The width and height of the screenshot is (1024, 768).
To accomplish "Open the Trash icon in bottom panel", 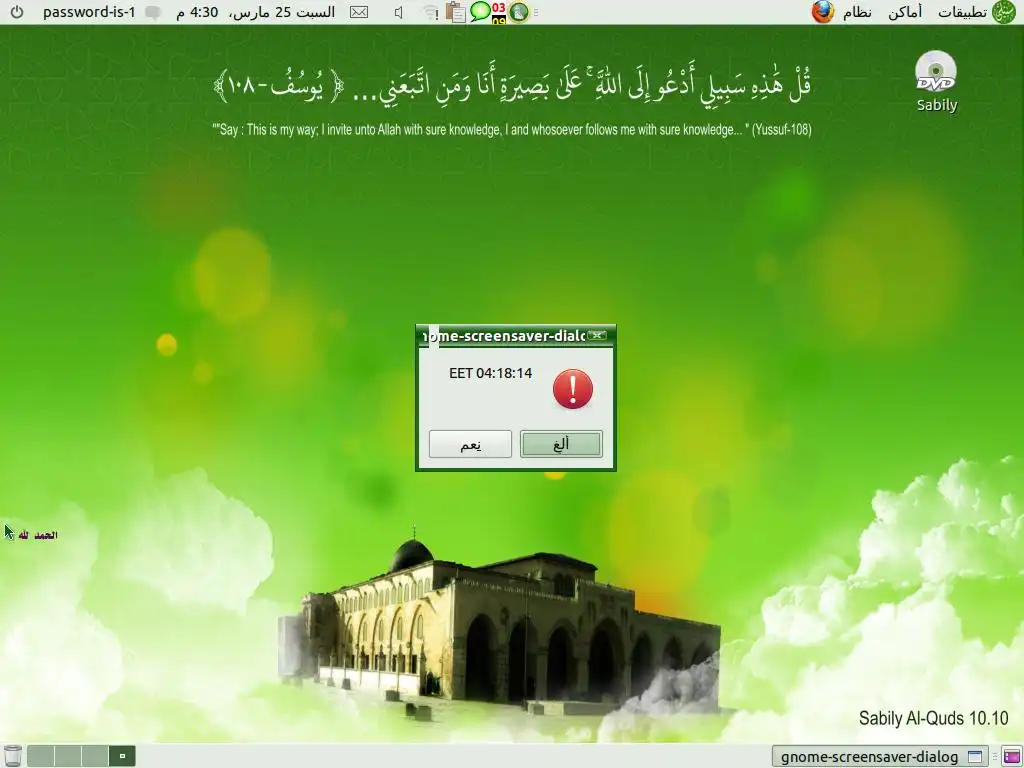I will point(12,756).
